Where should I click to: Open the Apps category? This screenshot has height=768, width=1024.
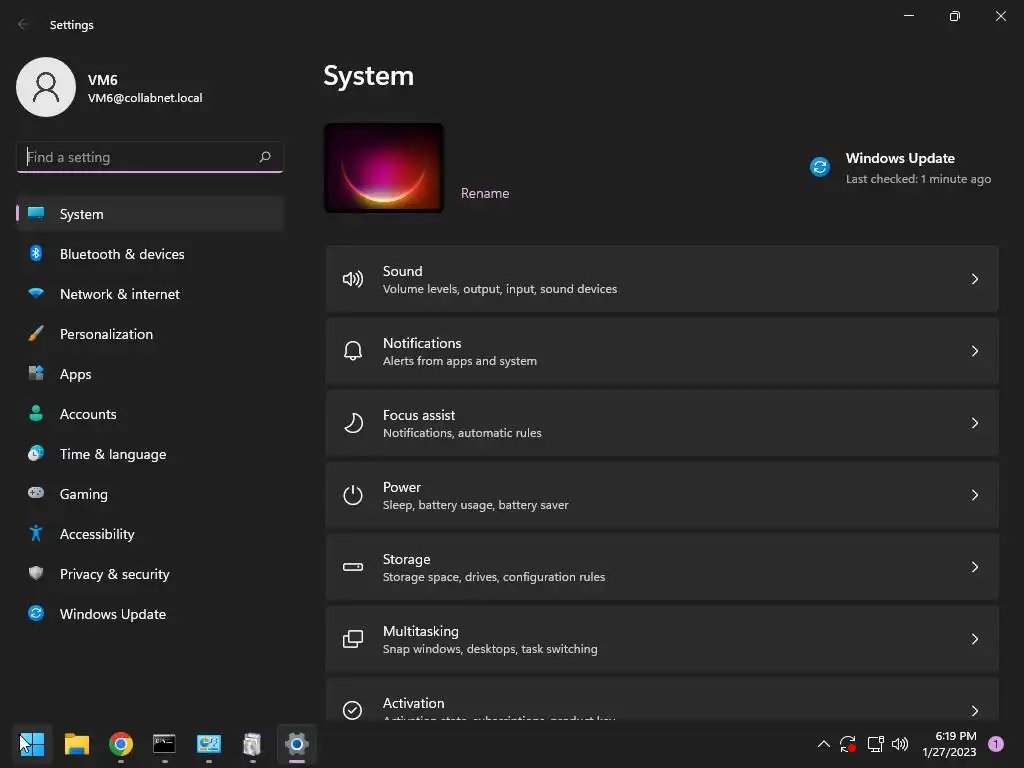pos(150,374)
